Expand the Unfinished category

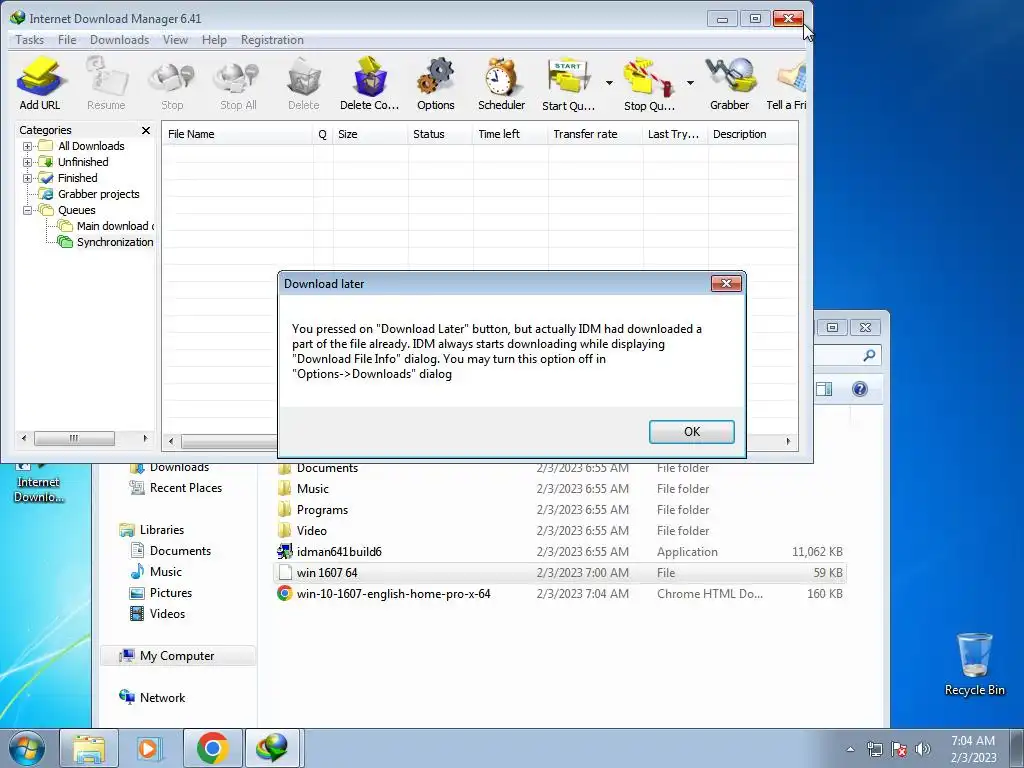pyautogui.click(x=27, y=162)
